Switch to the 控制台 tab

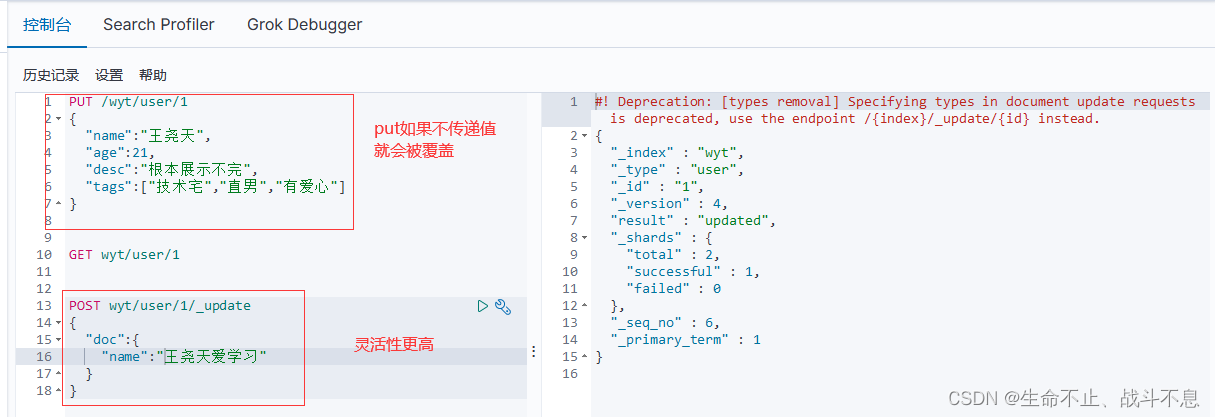tap(47, 24)
